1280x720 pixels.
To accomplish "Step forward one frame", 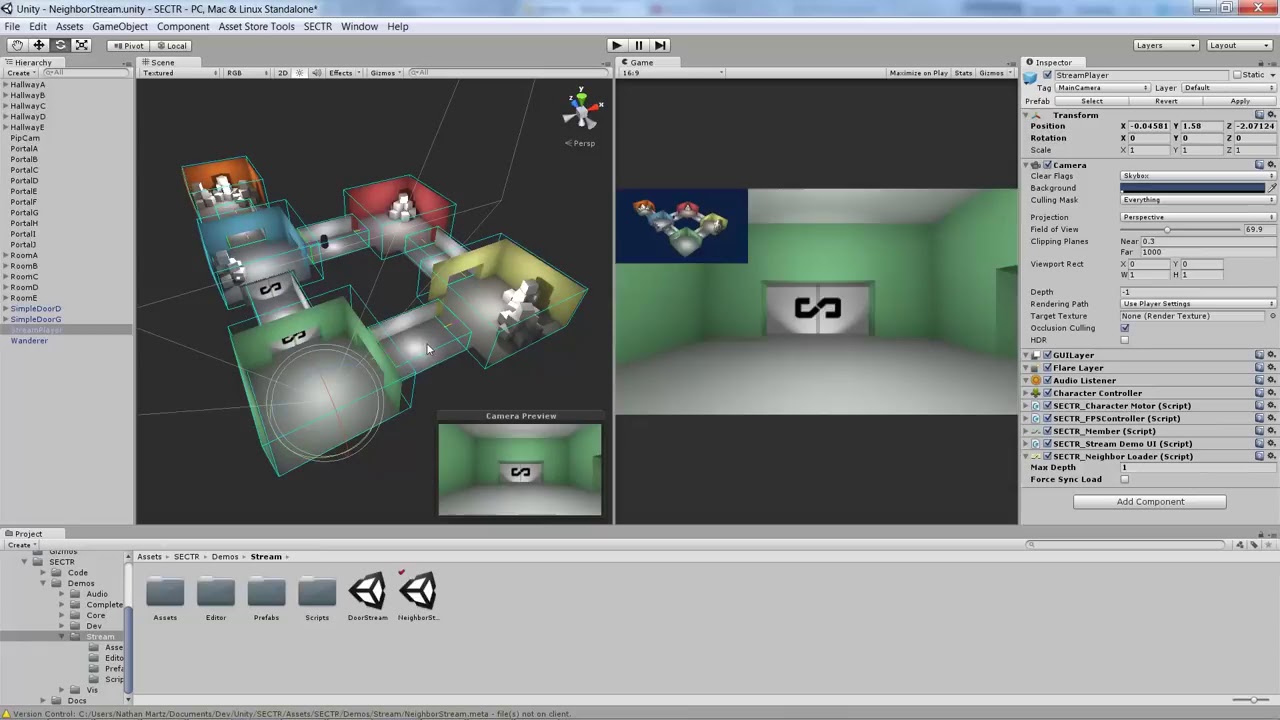I will 660,45.
